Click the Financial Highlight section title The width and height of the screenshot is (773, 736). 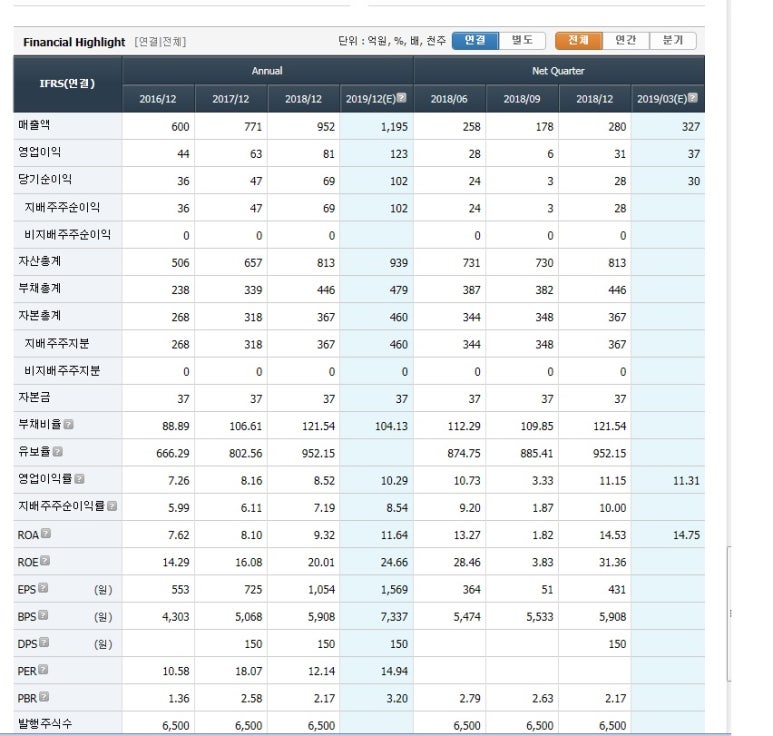(x=74, y=42)
